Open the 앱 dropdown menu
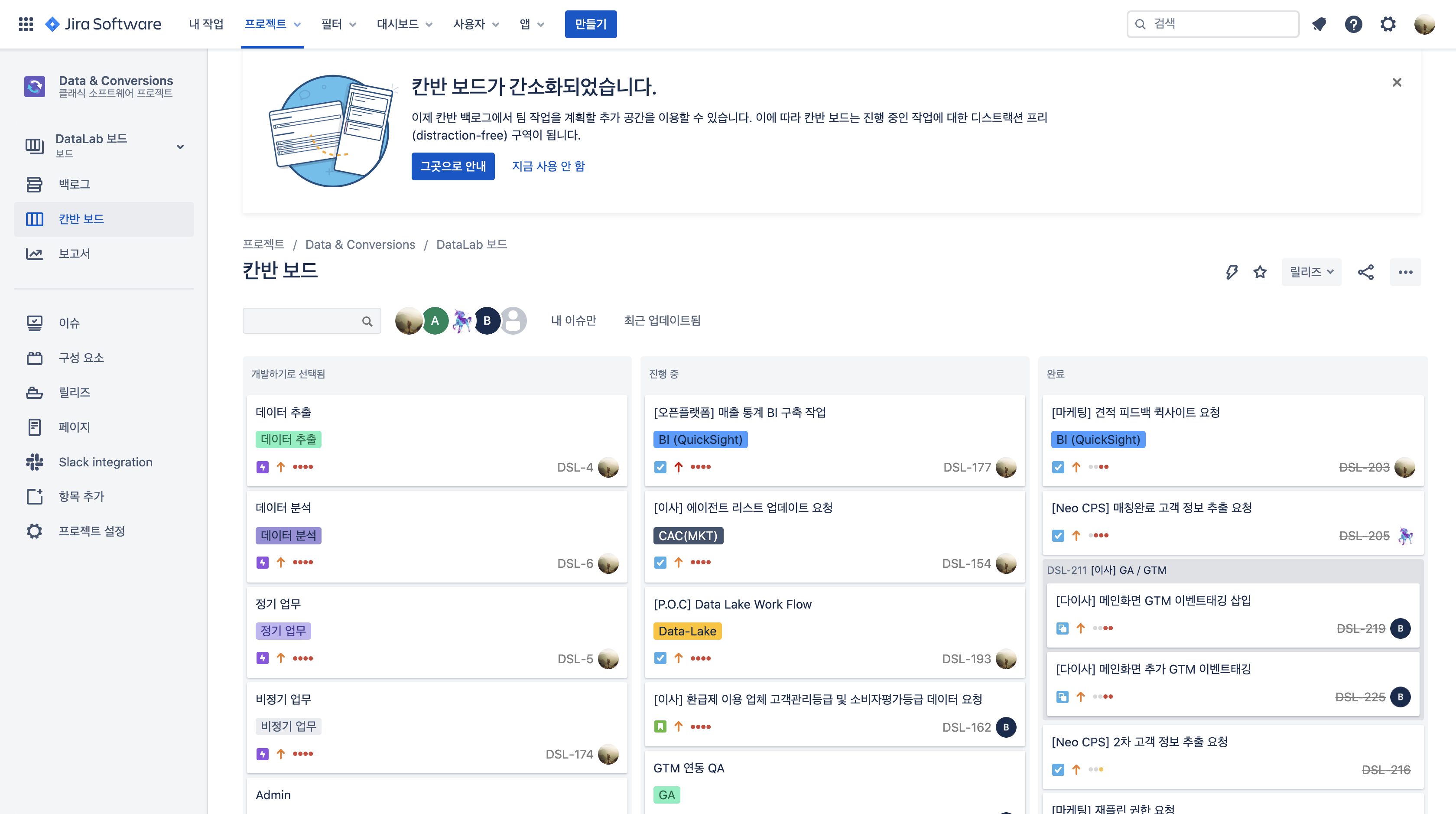 pyautogui.click(x=530, y=24)
